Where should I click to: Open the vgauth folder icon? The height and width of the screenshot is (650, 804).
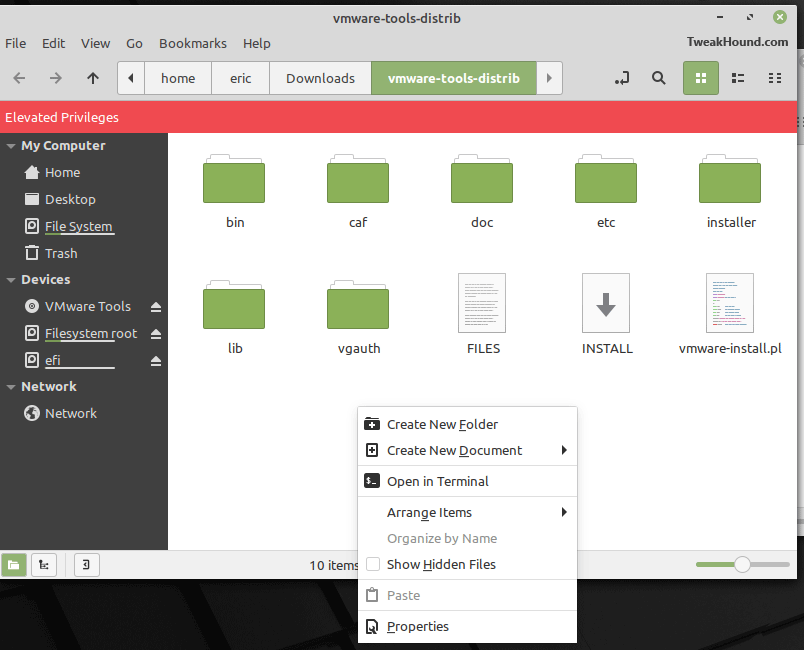(358, 305)
